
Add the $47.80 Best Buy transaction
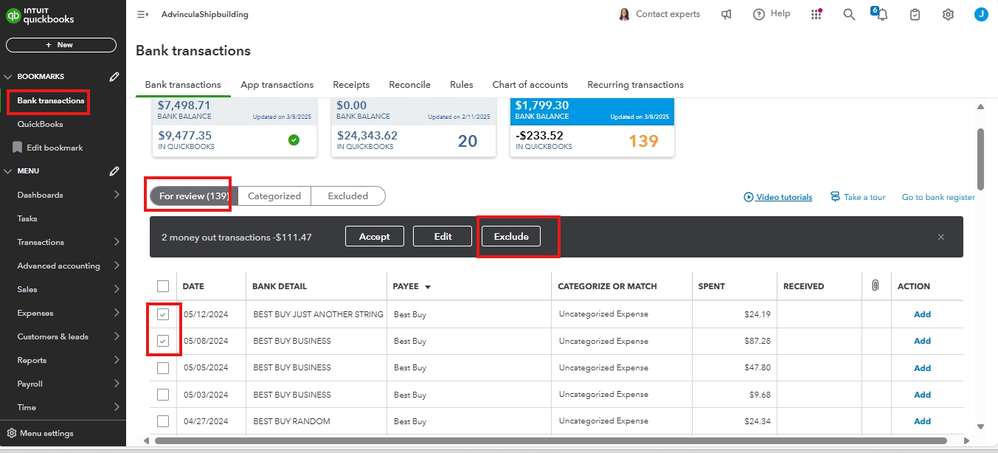click(x=922, y=368)
